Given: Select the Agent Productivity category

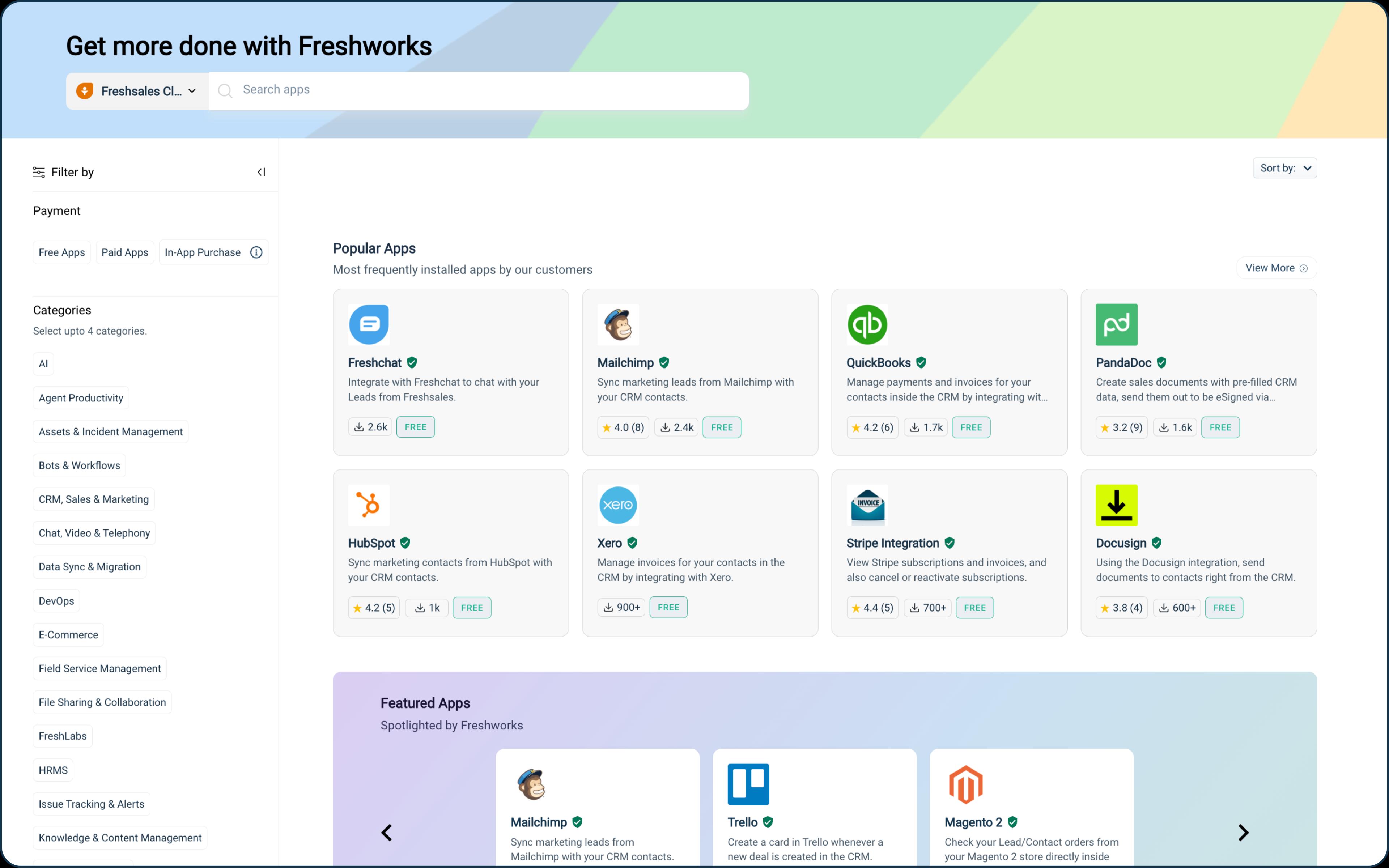Looking at the screenshot, I should click(x=81, y=398).
